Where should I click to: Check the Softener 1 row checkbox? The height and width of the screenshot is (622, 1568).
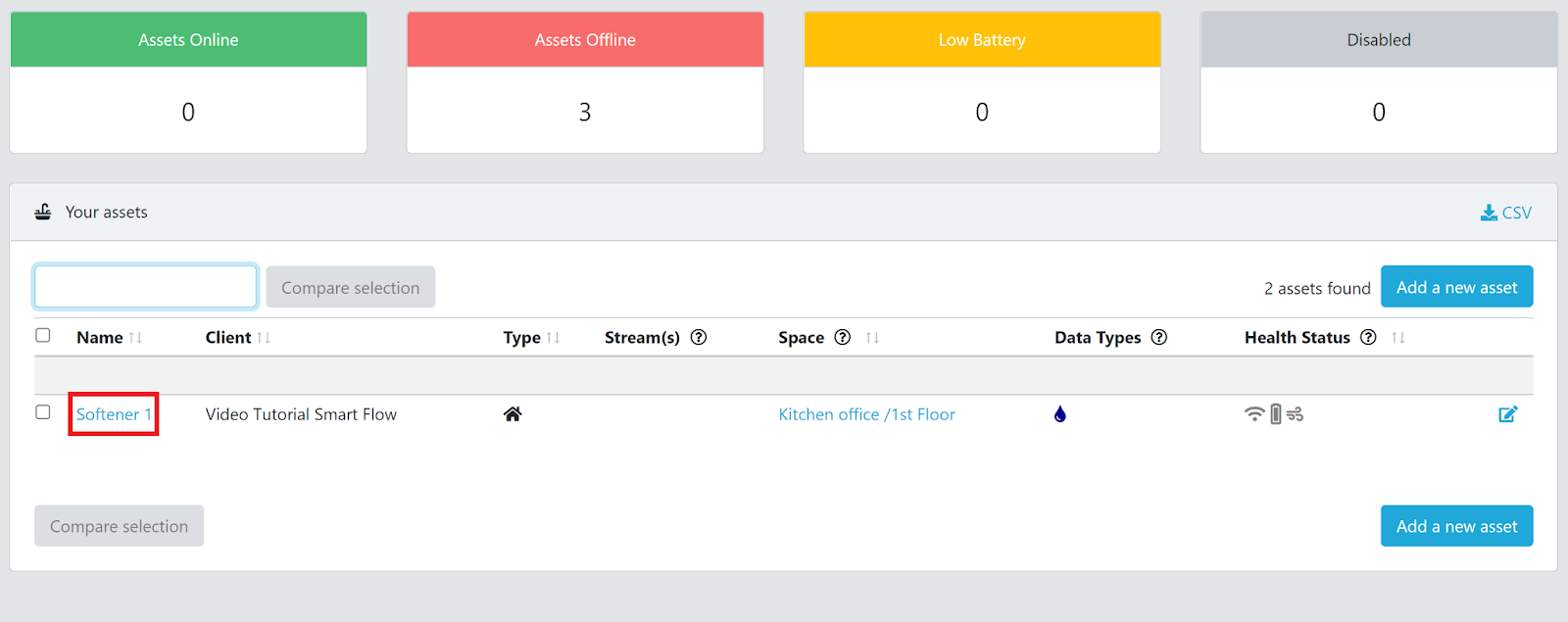43,412
